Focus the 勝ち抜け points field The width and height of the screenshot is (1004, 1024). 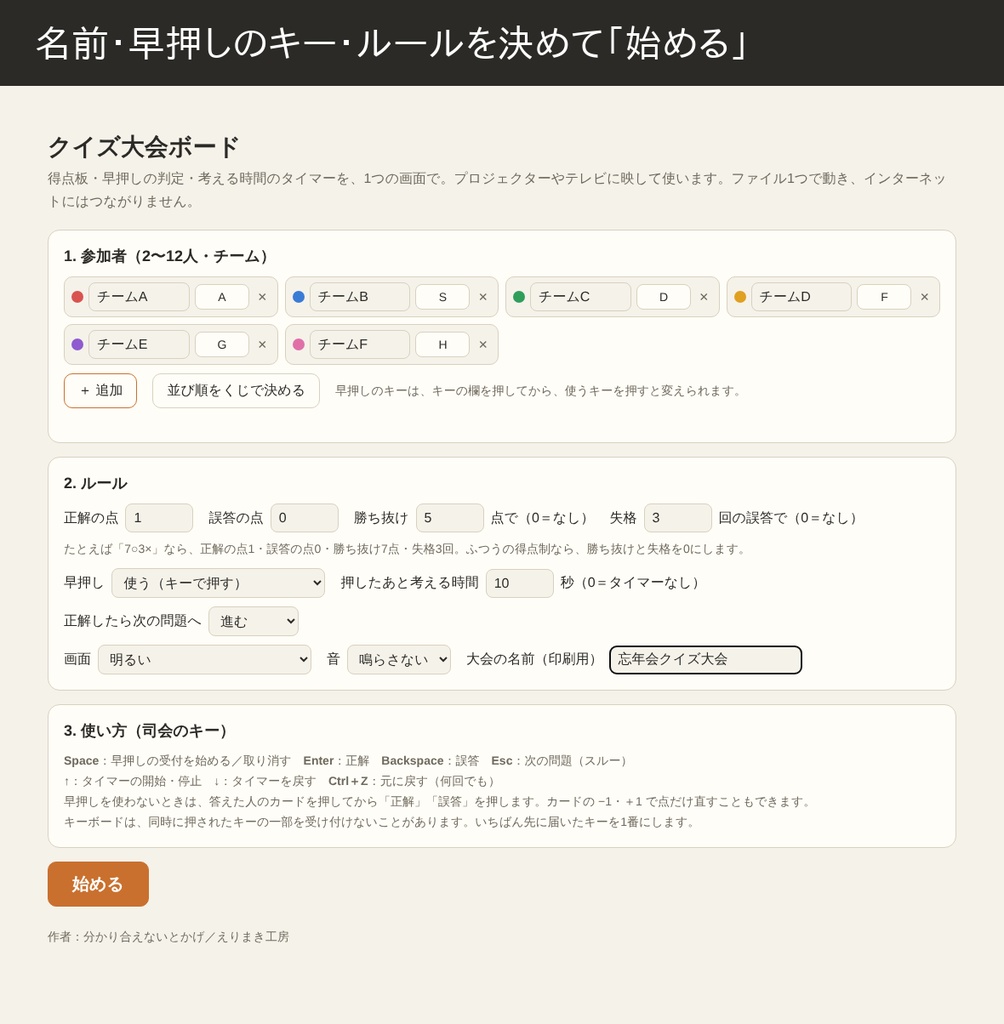450,518
